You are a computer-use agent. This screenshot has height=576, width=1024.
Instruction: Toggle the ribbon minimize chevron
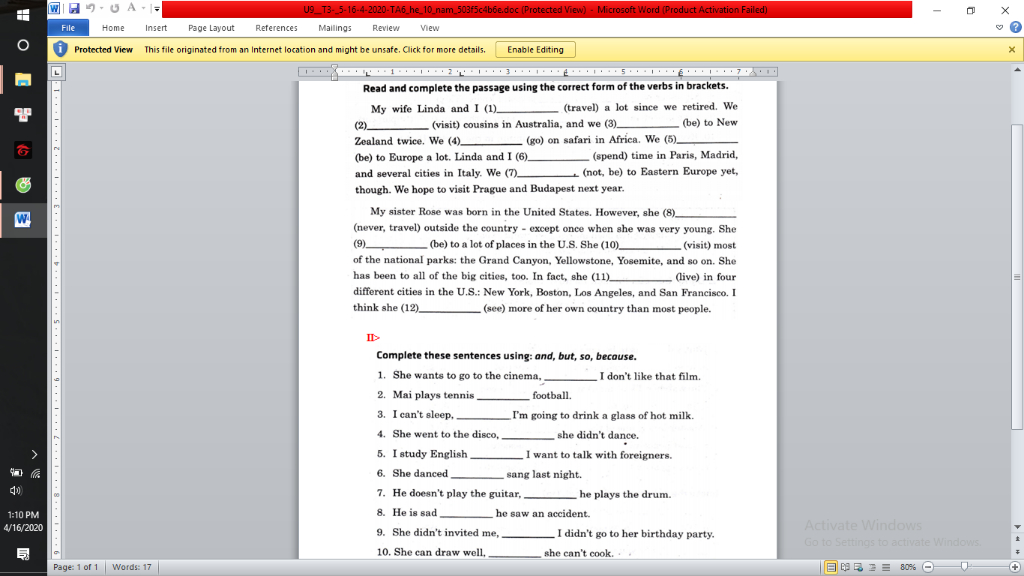pyautogui.click(x=999, y=27)
